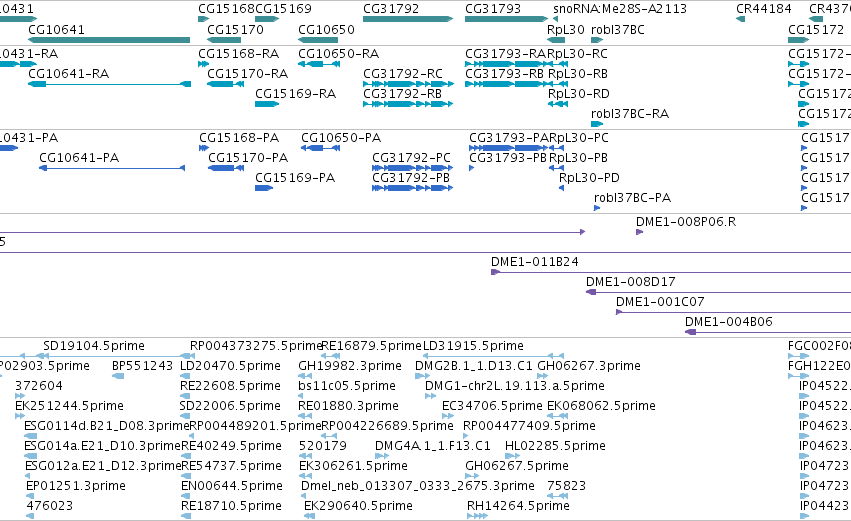The image size is (851, 521).
Task: Click the DME1-008P06.R clone label
Action: (686, 221)
